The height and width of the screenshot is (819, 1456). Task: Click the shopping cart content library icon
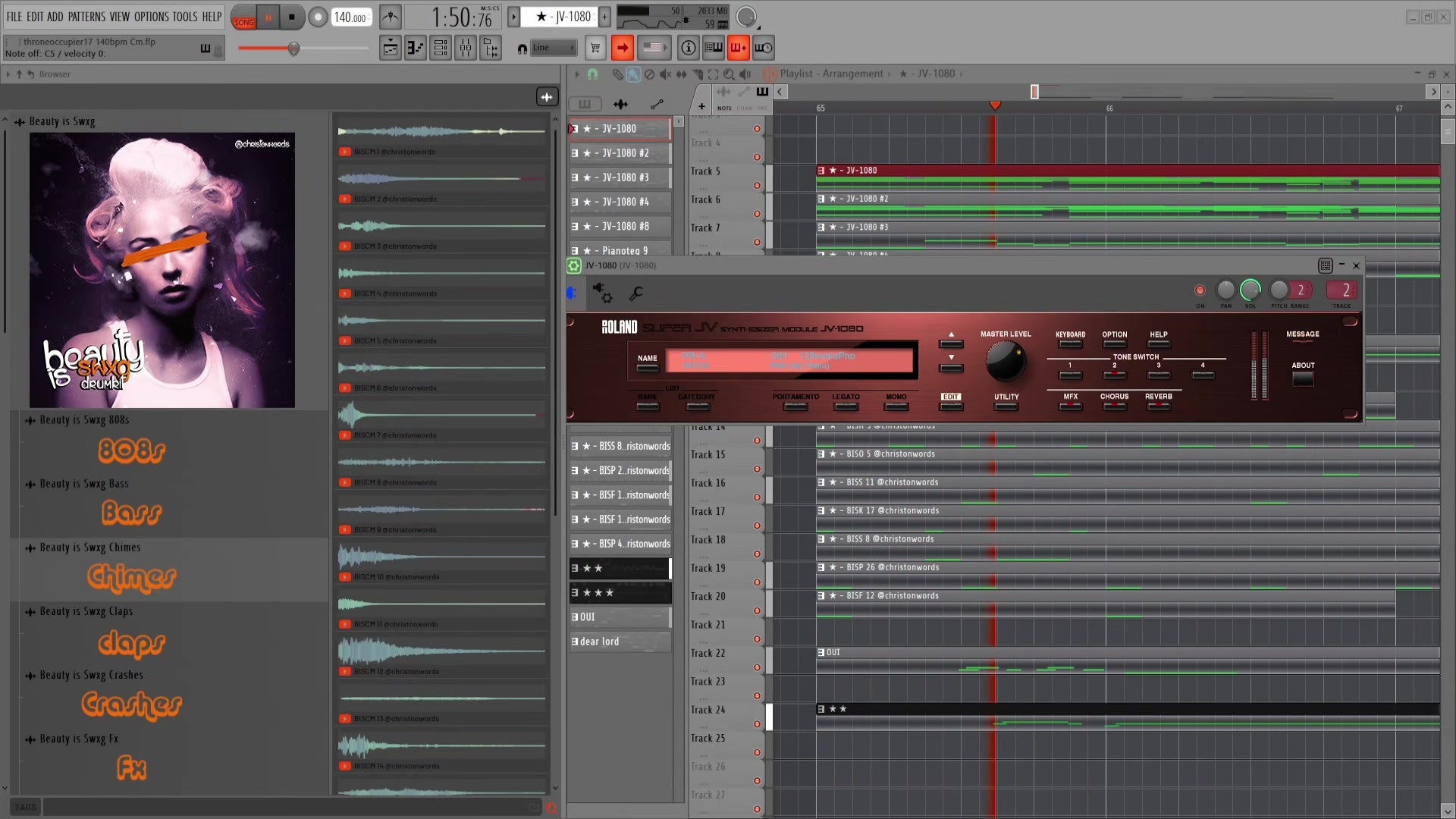point(596,48)
